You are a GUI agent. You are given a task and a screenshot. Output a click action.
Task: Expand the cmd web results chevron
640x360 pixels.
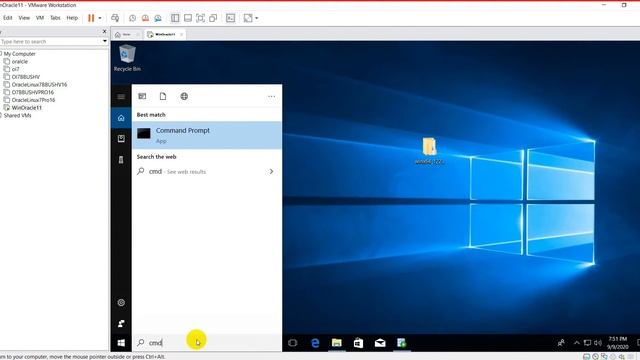271,171
